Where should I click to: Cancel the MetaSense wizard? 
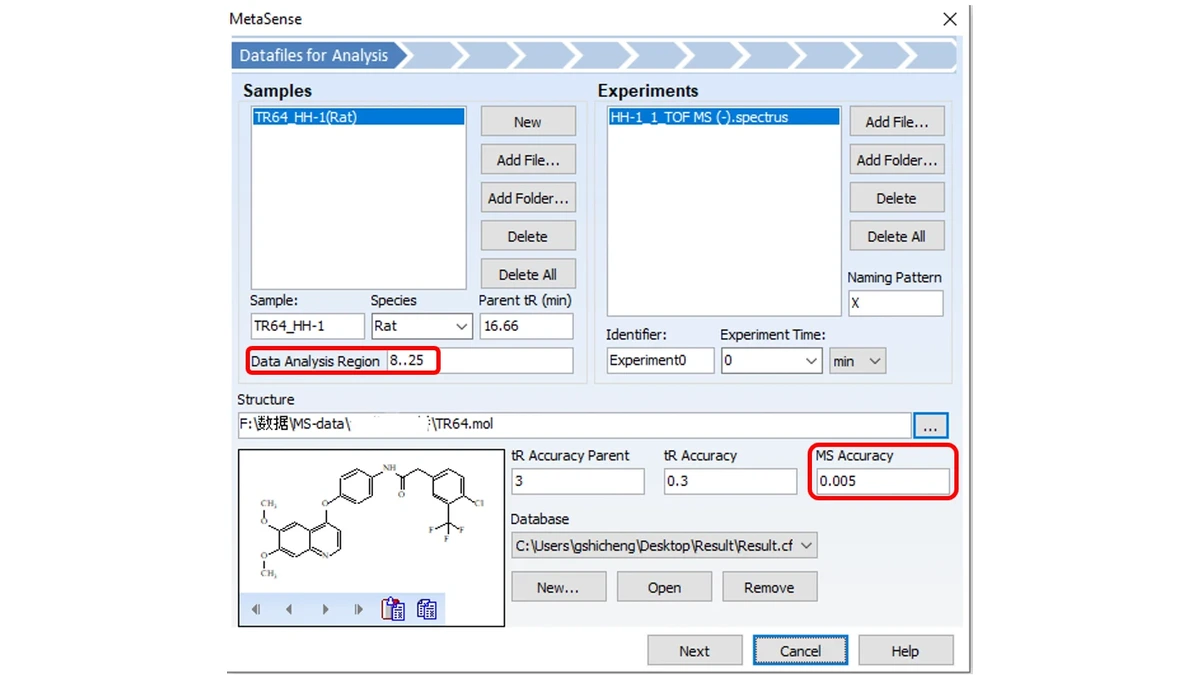pos(800,650)
